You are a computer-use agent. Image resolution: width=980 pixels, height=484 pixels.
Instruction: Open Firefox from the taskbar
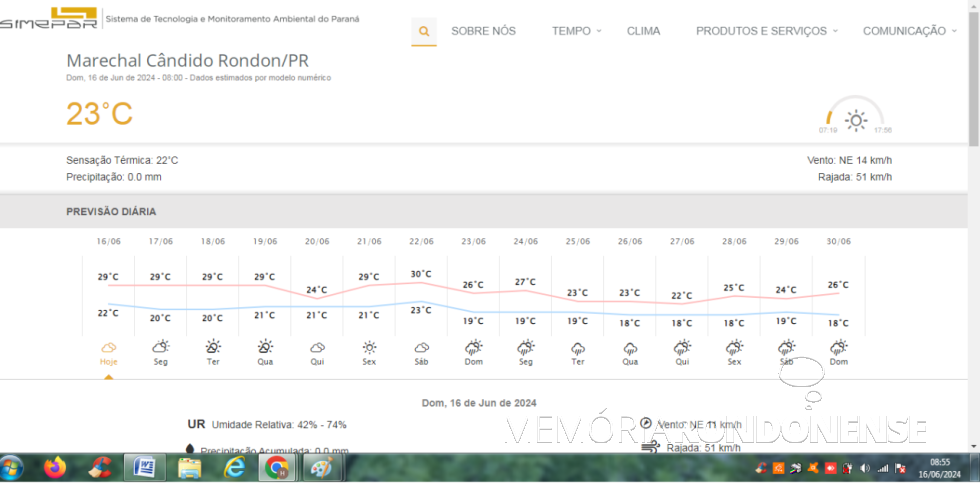tap(55, 467)
